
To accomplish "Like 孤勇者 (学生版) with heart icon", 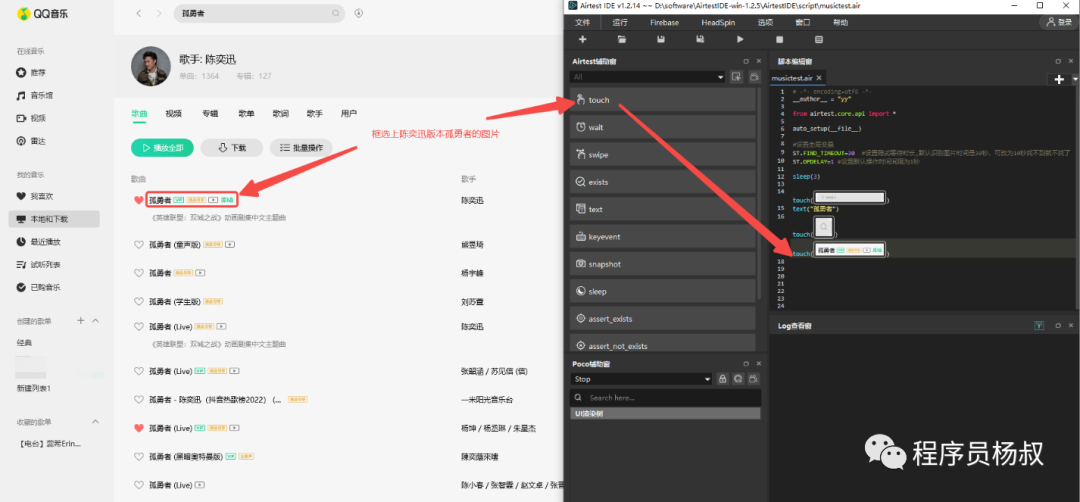I will pyautogui.click(x=138, y=301).
